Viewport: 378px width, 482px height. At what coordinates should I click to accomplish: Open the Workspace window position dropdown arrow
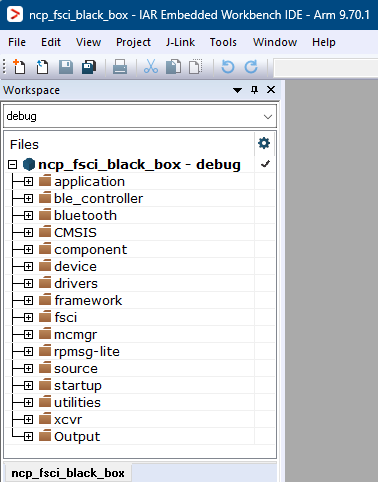(x=237, y=90)
